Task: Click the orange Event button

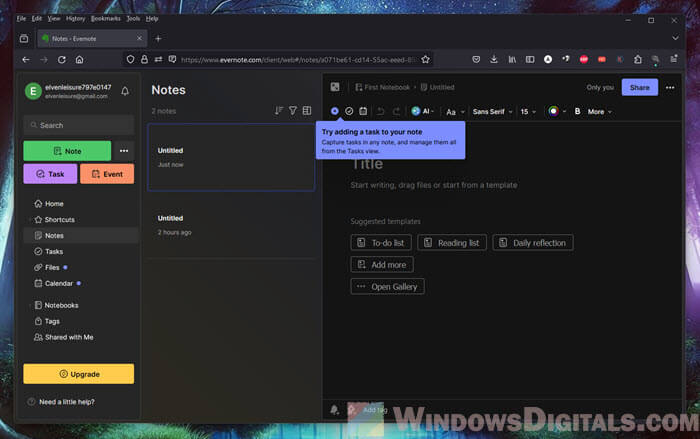Action: [x=107, y=174]
